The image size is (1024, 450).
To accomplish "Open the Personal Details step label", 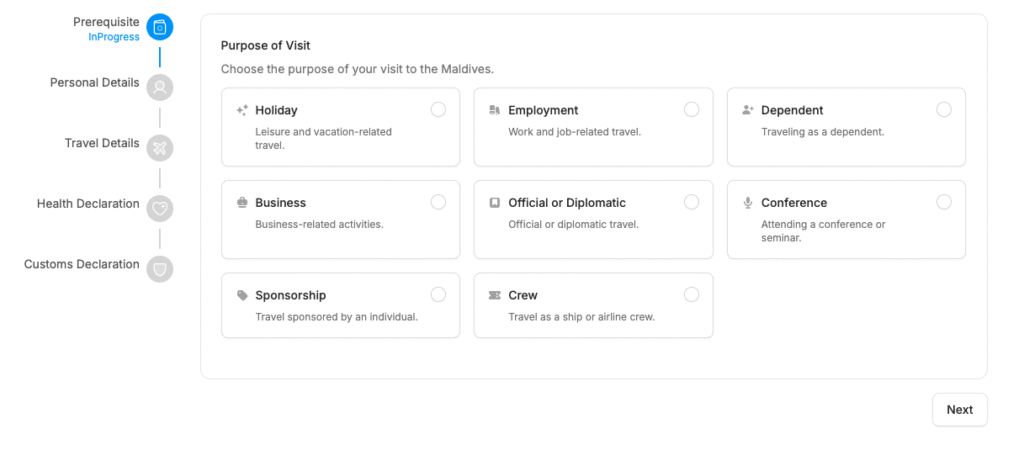I will click(95, 83).
